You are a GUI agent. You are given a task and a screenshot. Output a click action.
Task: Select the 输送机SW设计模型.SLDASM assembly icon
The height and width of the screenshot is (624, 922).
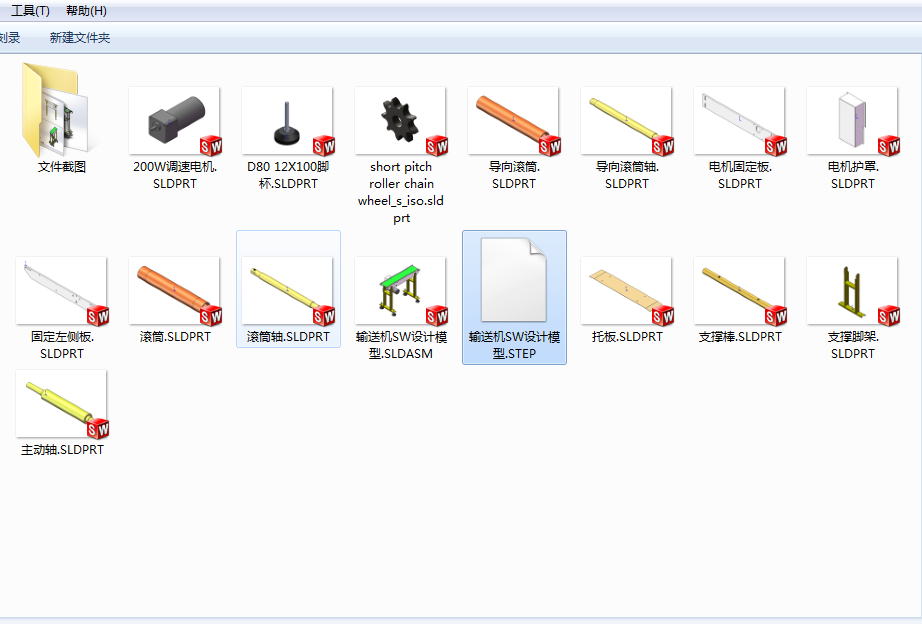[x=400, y=291]
